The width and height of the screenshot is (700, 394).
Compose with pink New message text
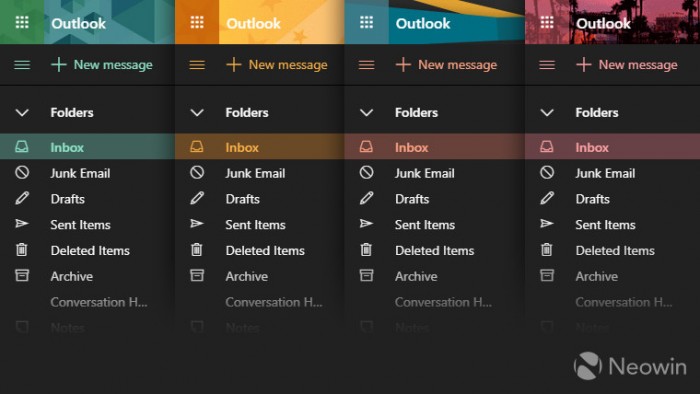[x=638, y=65]
